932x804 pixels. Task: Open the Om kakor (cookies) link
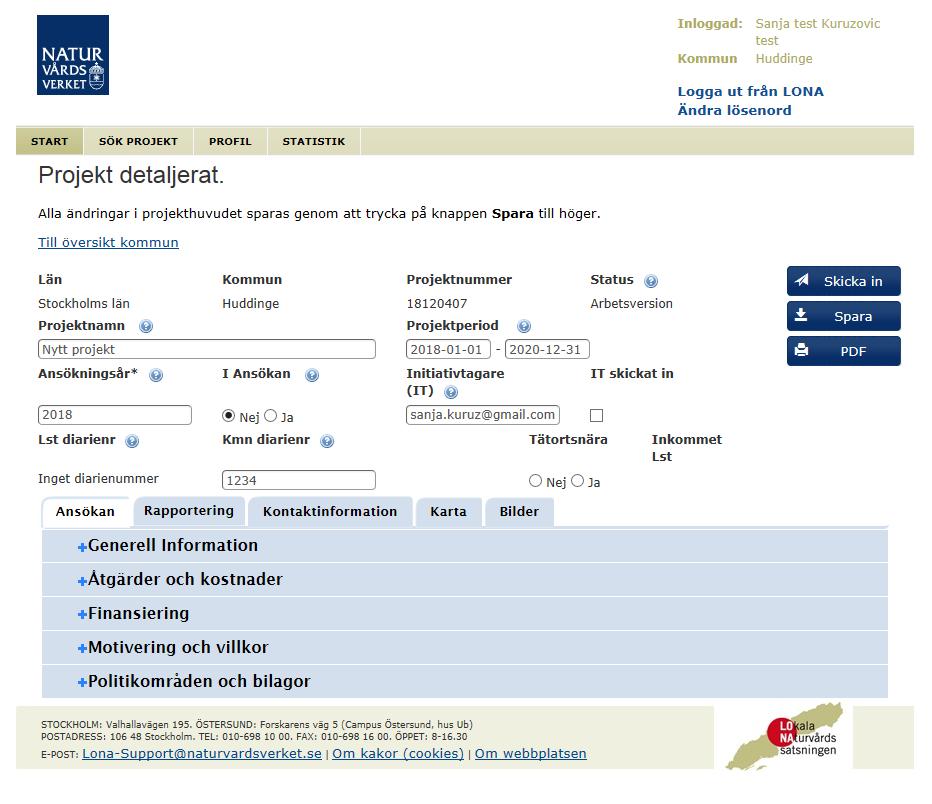coord(398,753)
